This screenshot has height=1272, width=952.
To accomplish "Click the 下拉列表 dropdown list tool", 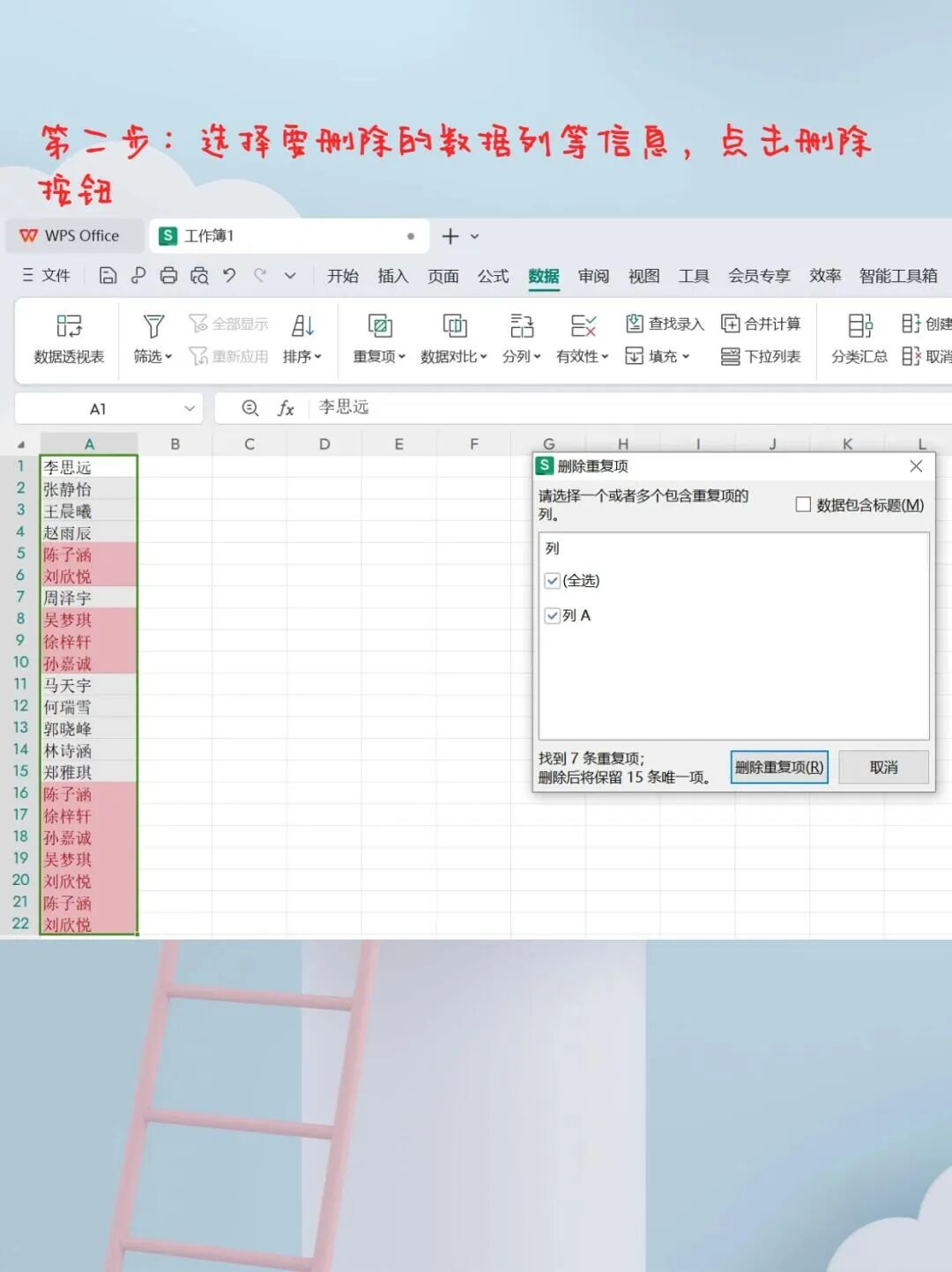I will coord(761,356).
